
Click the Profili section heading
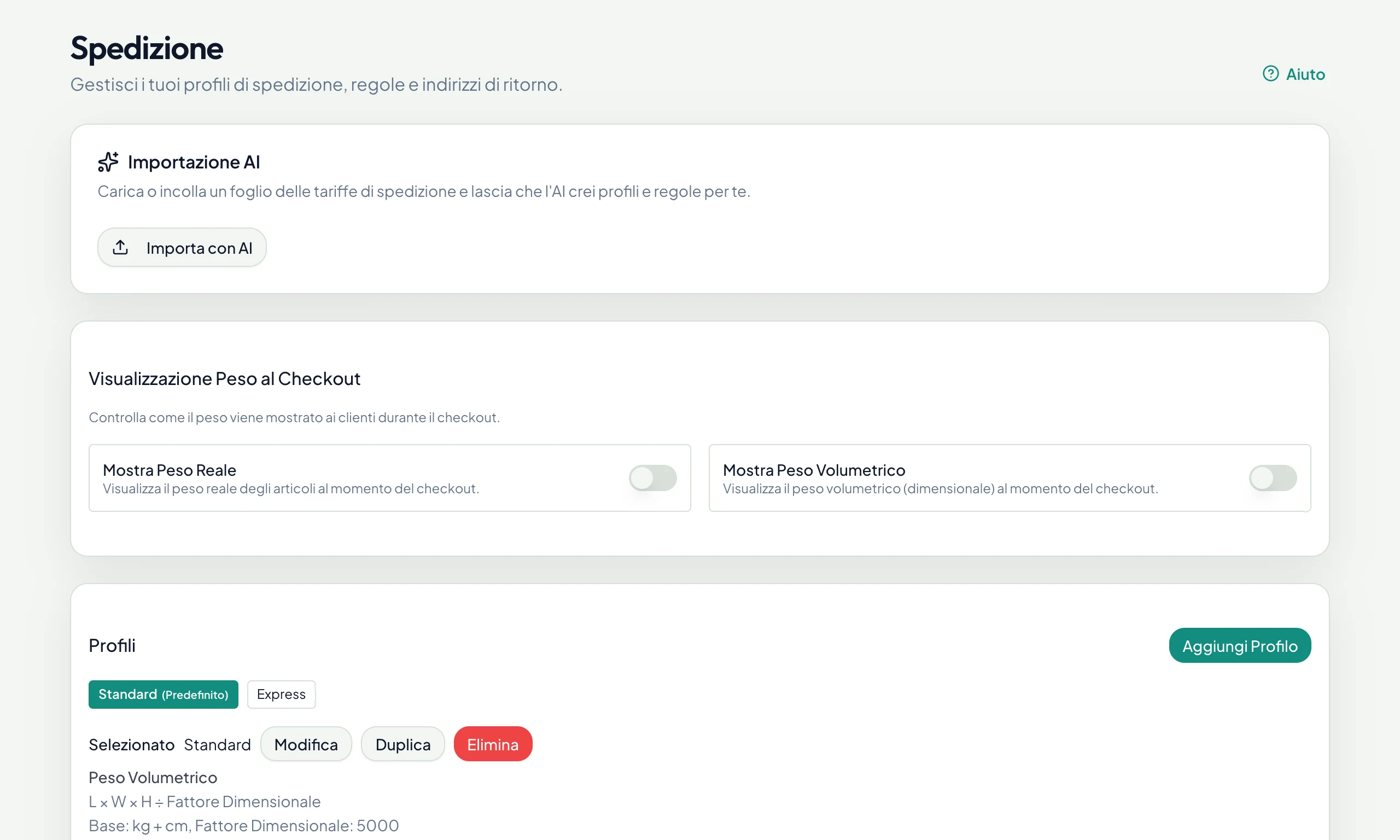tap(112, 645)
